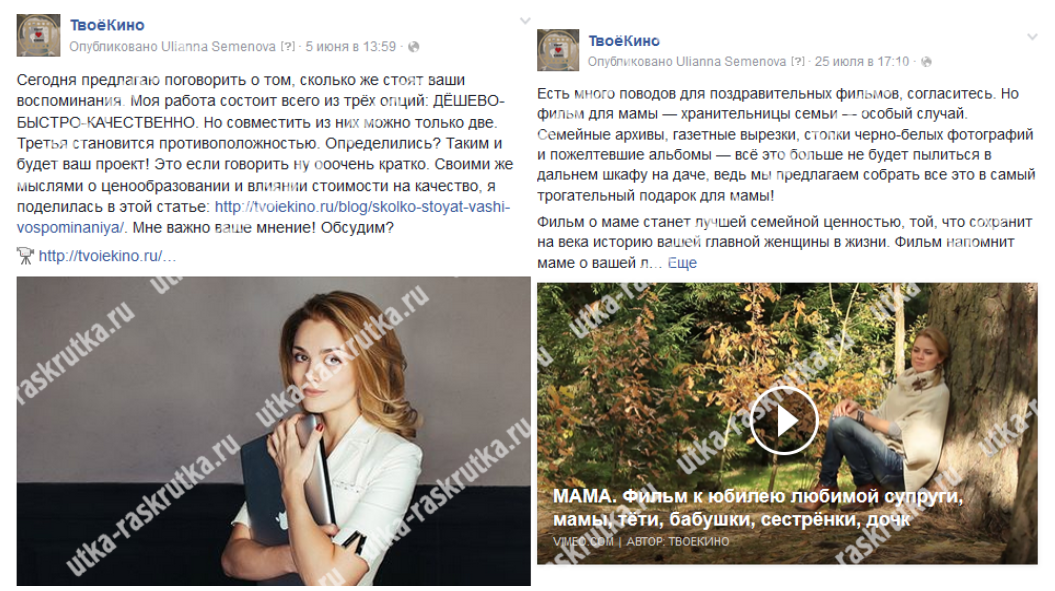Expand right post text with Еще
Image resolution: width=1055 pixels, height=591 pixels.
682,263
